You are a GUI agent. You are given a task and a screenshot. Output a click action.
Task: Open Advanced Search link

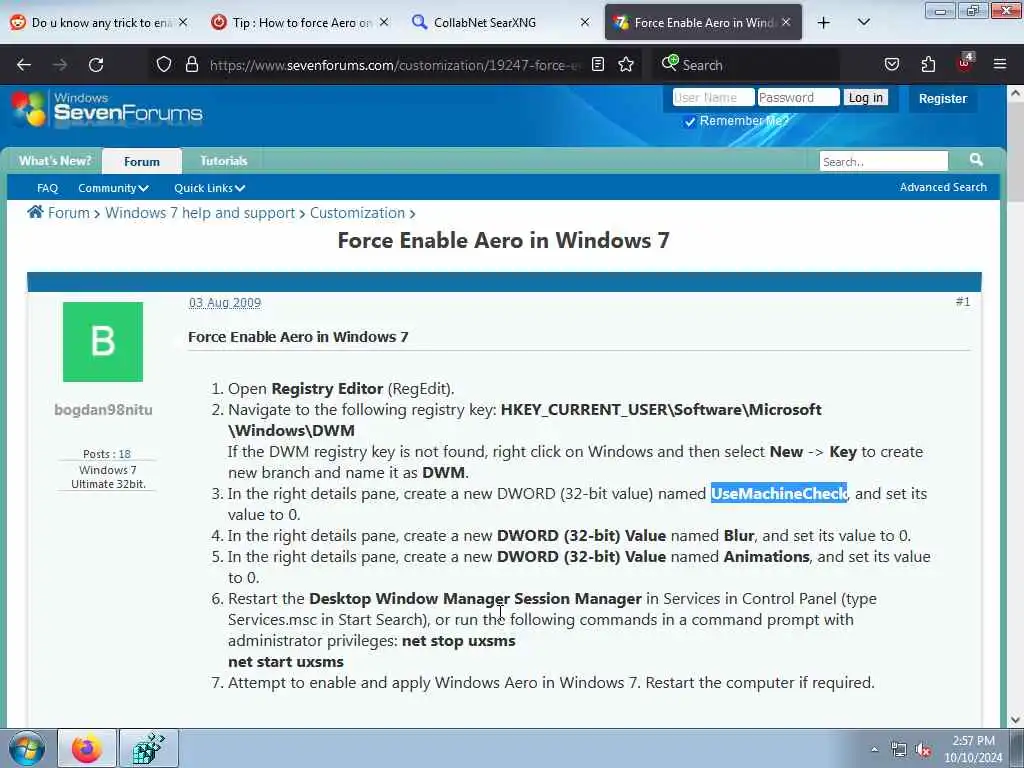[943, 187]
